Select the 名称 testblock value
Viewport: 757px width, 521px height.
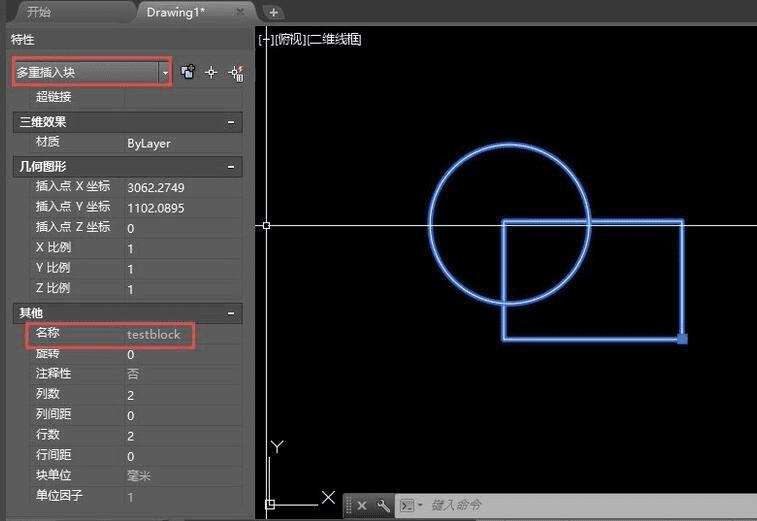point(183,334)
